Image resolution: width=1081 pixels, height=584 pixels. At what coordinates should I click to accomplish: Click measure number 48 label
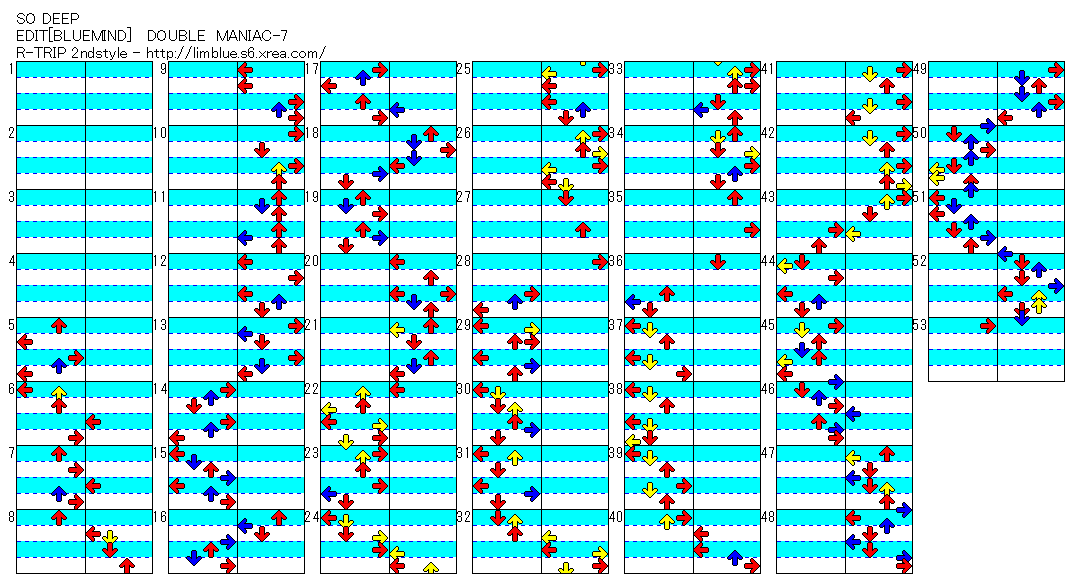coord(768,517)
